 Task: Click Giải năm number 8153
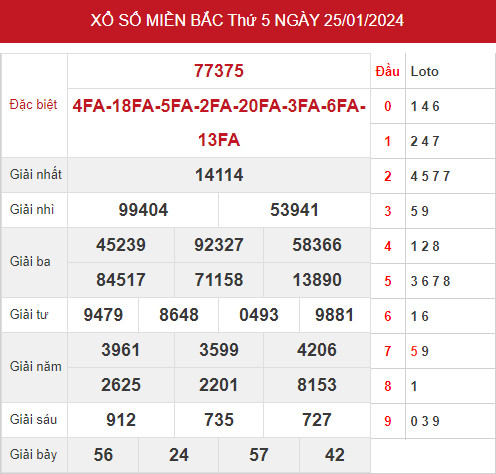tap(317, 385)
